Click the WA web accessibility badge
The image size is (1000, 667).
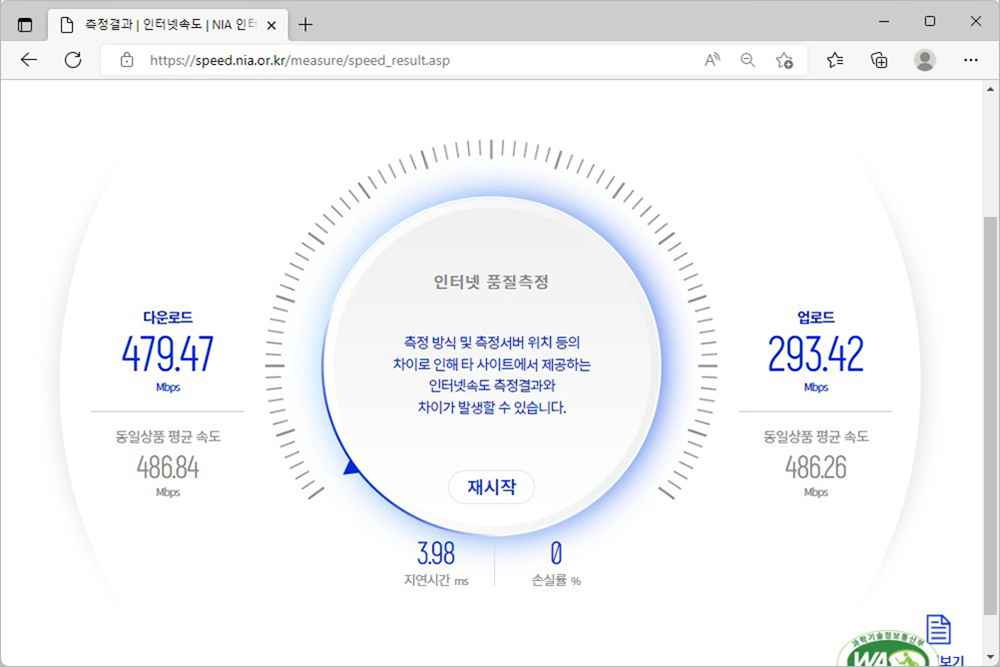coord(886,649)
